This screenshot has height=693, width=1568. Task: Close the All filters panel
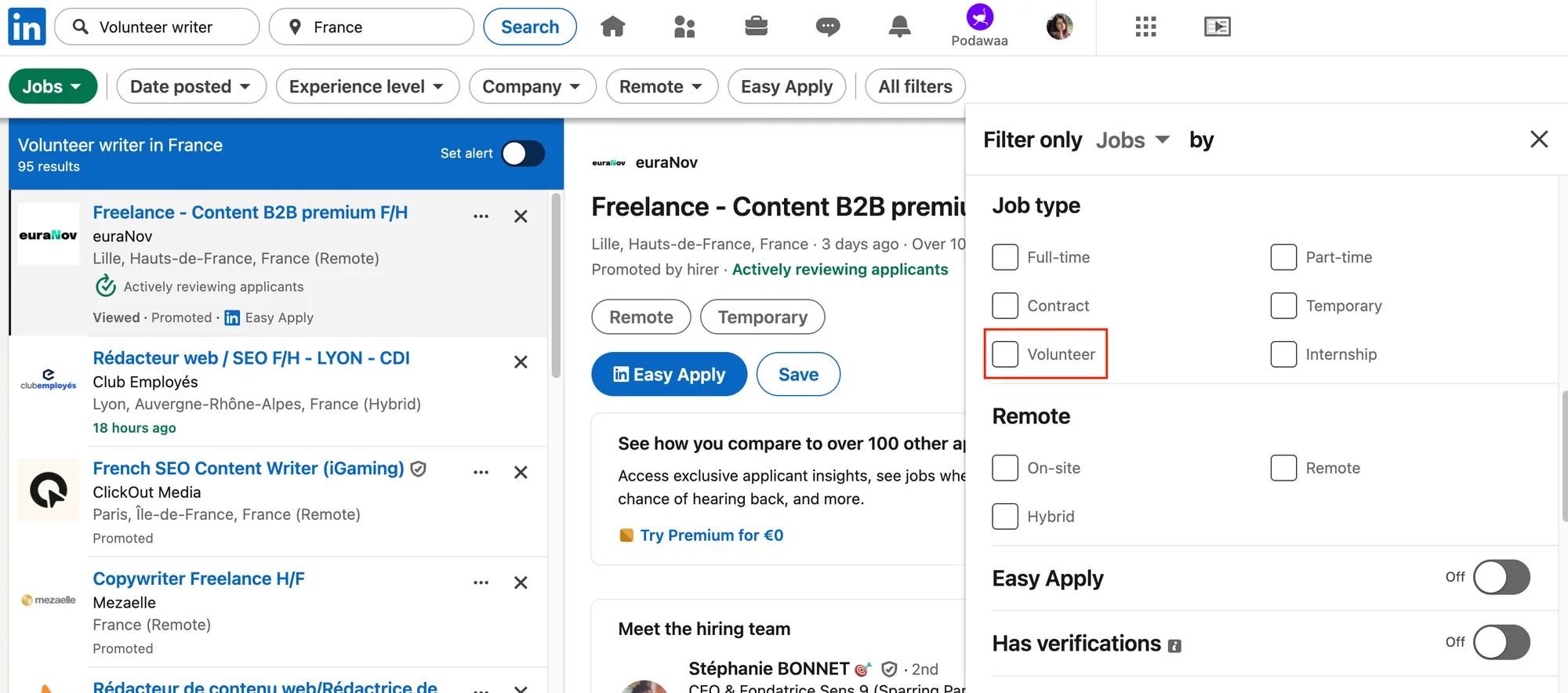[x=1538, y=140]
